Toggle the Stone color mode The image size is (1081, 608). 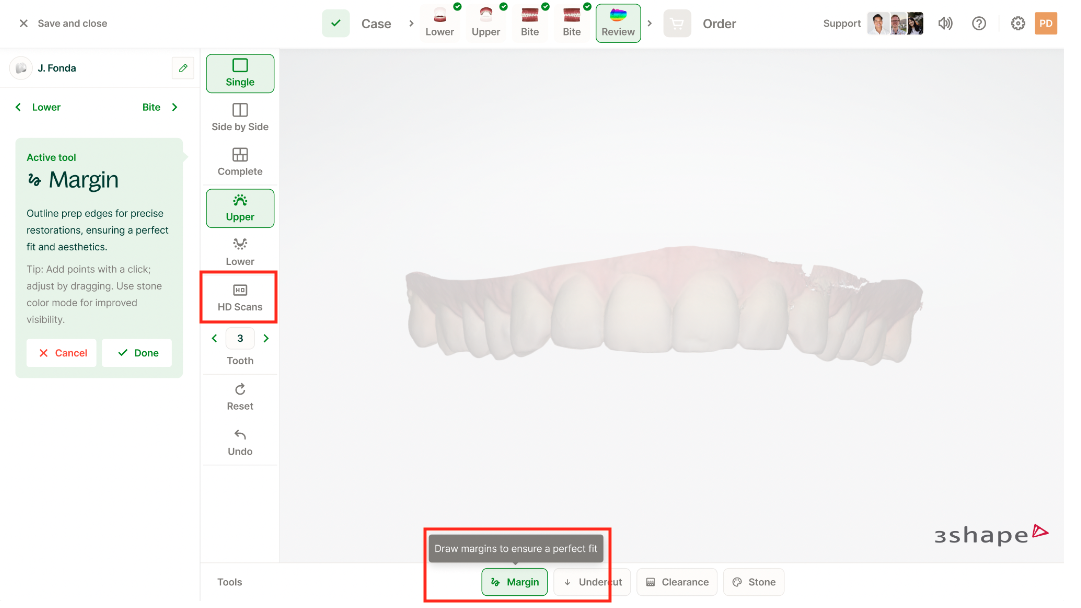[x=753, y=582]
